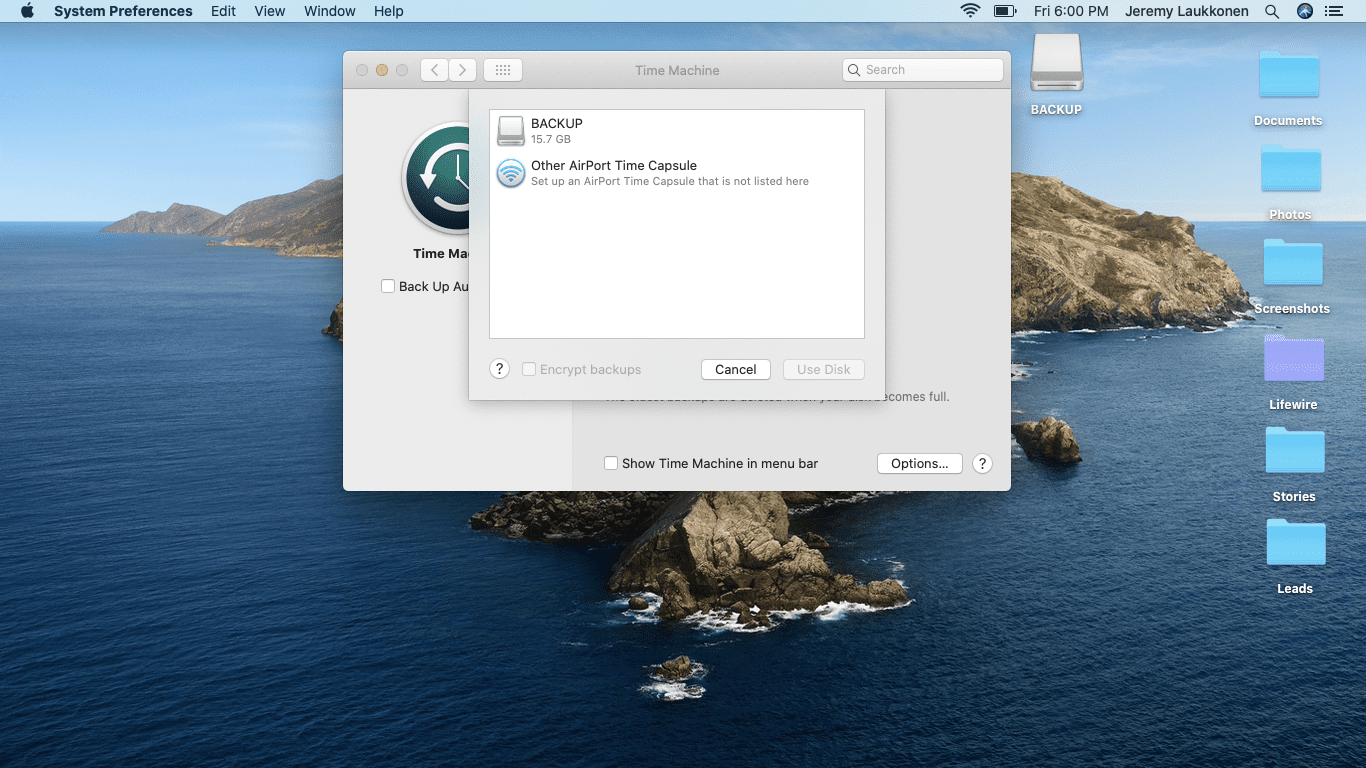This screenshot has width=1366, height=768.
Task: Click the Fri 6:00 PM clock
Action: (x=1071, y=11)
